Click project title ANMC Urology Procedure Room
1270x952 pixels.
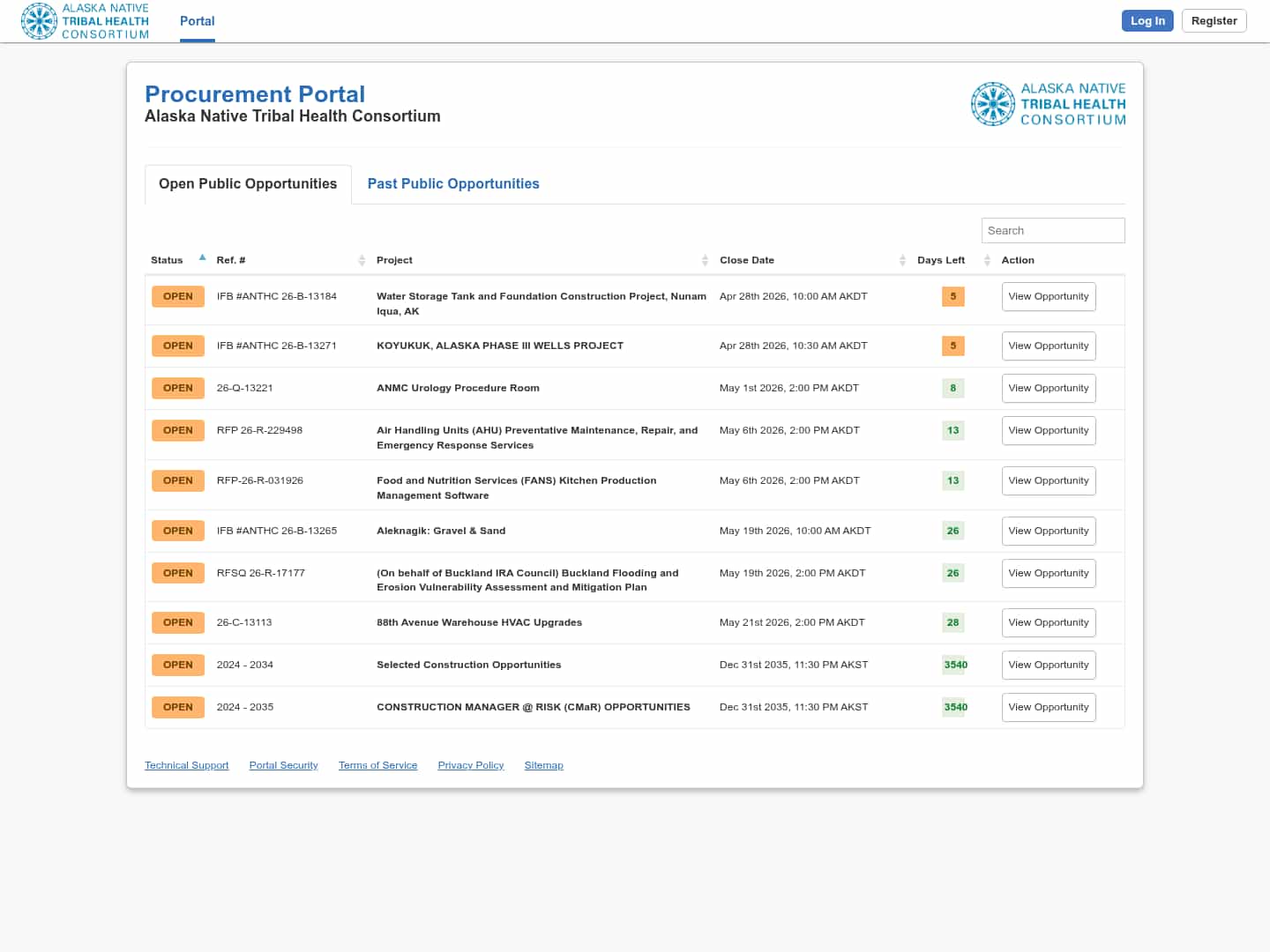[x=458, y=388]
